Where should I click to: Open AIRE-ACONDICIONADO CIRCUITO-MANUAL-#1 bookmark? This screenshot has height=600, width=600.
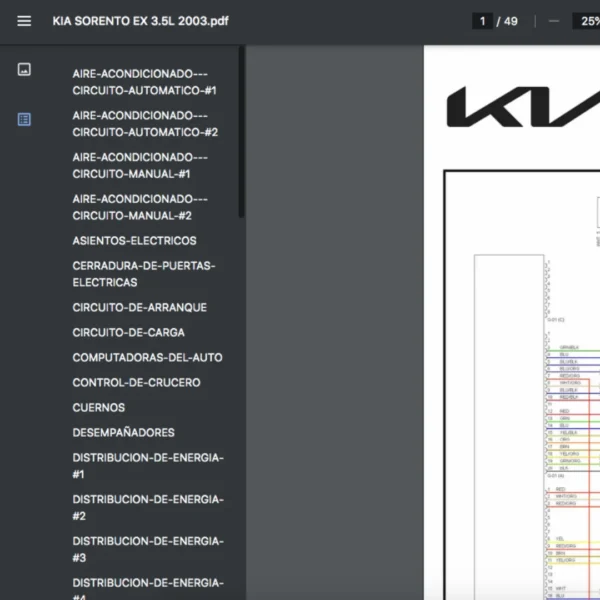pos(140,165)
